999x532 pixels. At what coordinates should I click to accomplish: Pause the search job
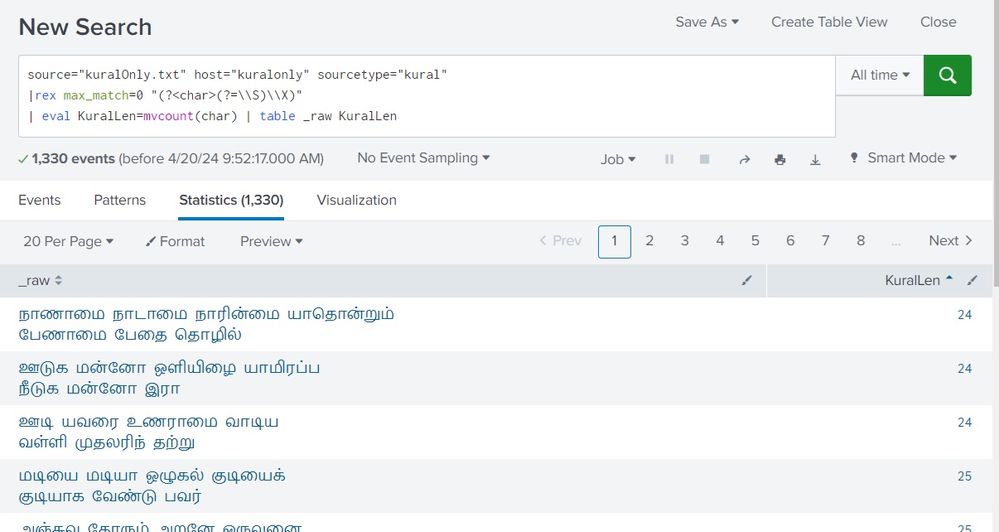669,159
